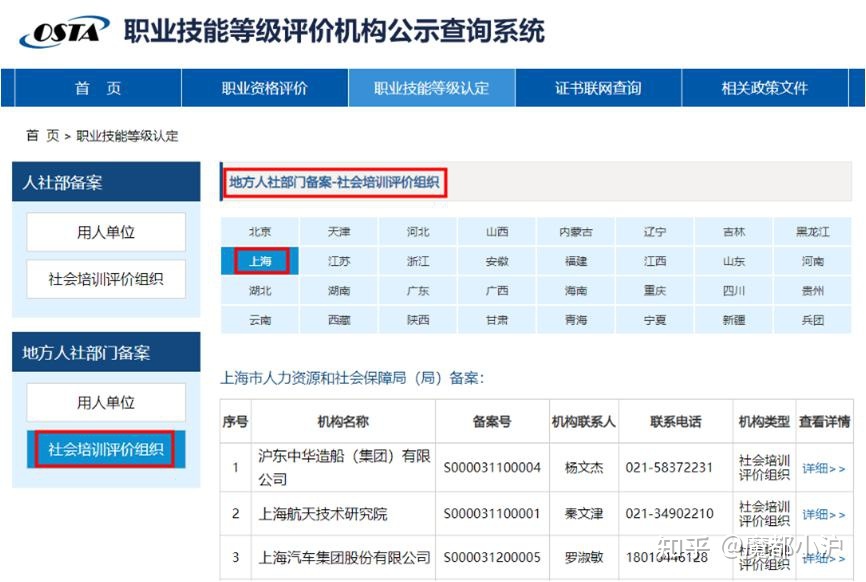Click phone number 021-34902210

coord(669,514)
